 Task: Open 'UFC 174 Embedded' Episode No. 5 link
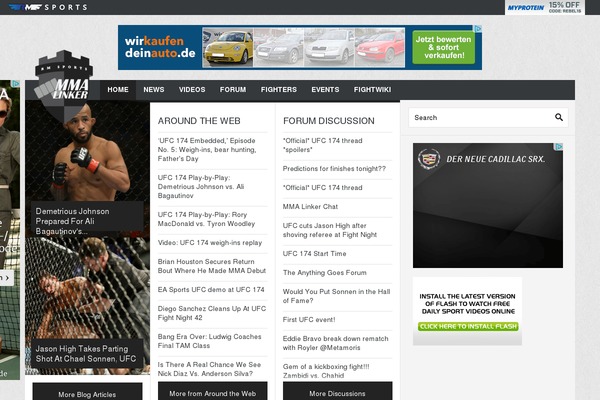pos(207,150)
